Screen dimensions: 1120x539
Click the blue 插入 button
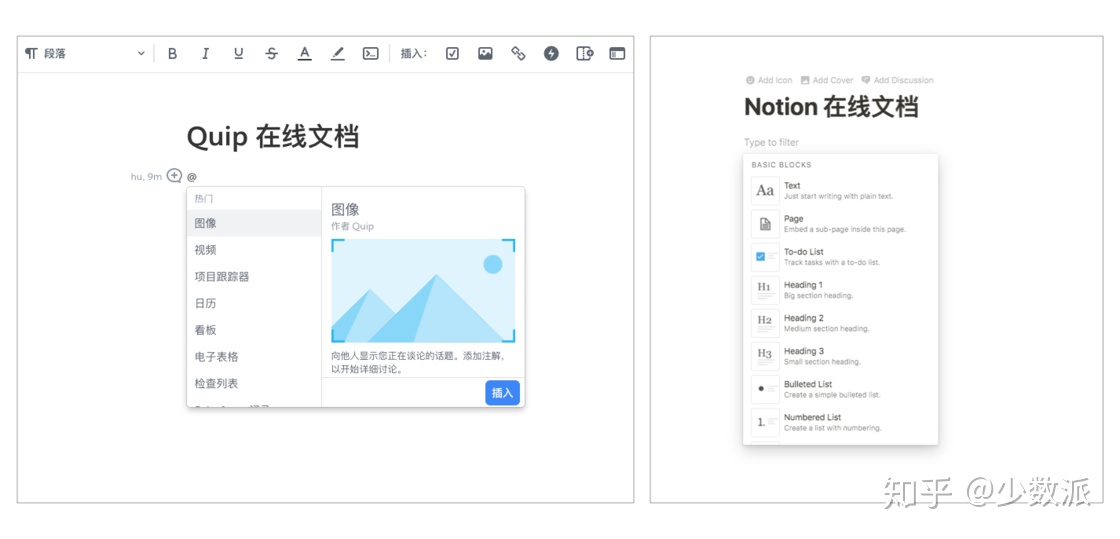coord(503,393)
